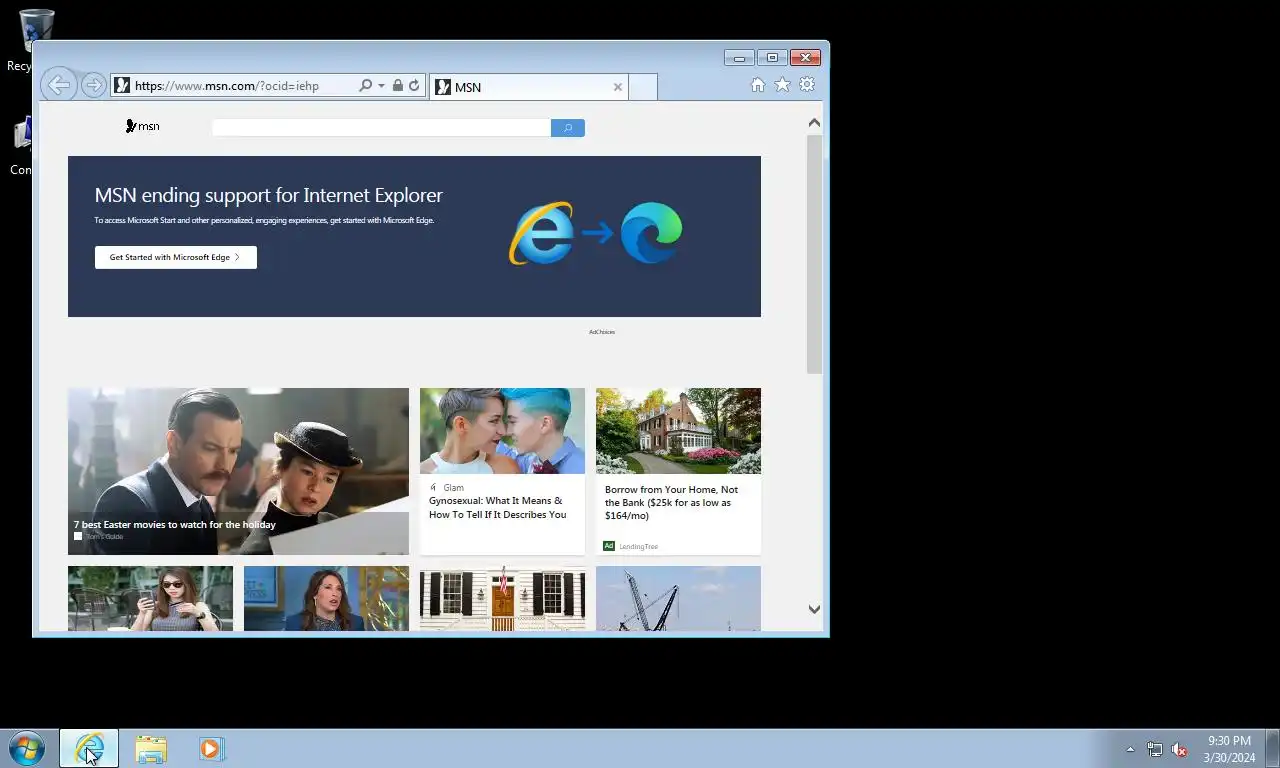Click Internet Explorer taskbar icon
The image size is (1280, 768).
click(89, 748)
